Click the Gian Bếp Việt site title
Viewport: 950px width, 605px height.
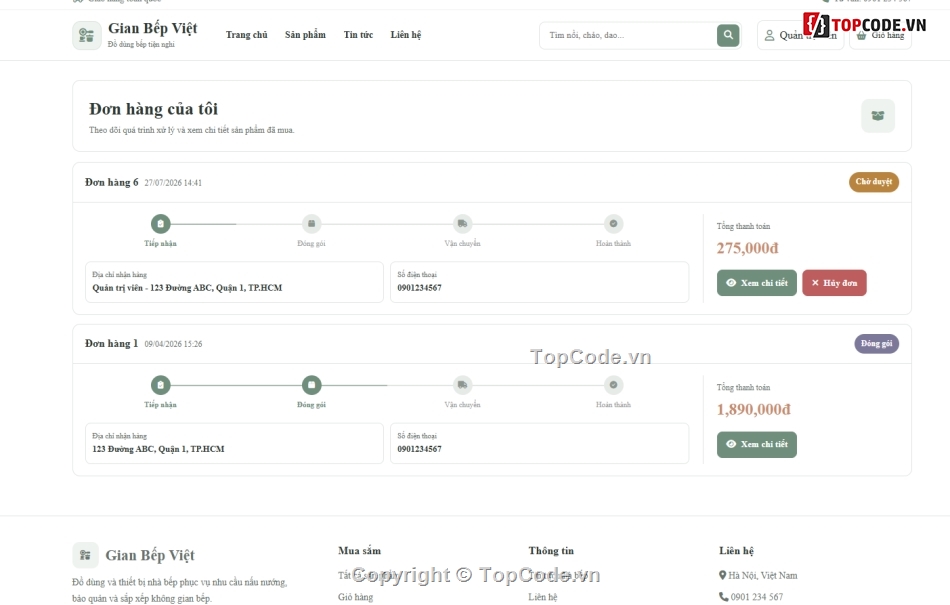(153, 28)
